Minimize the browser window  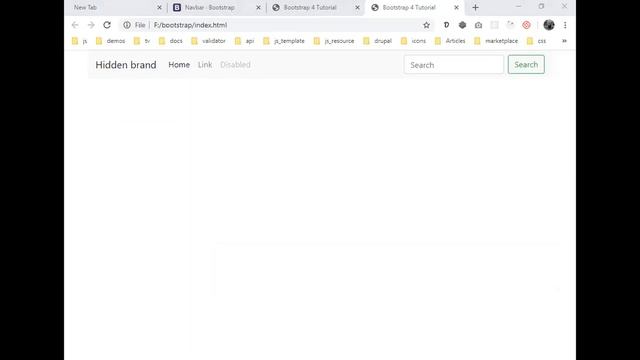pos(518,7)
